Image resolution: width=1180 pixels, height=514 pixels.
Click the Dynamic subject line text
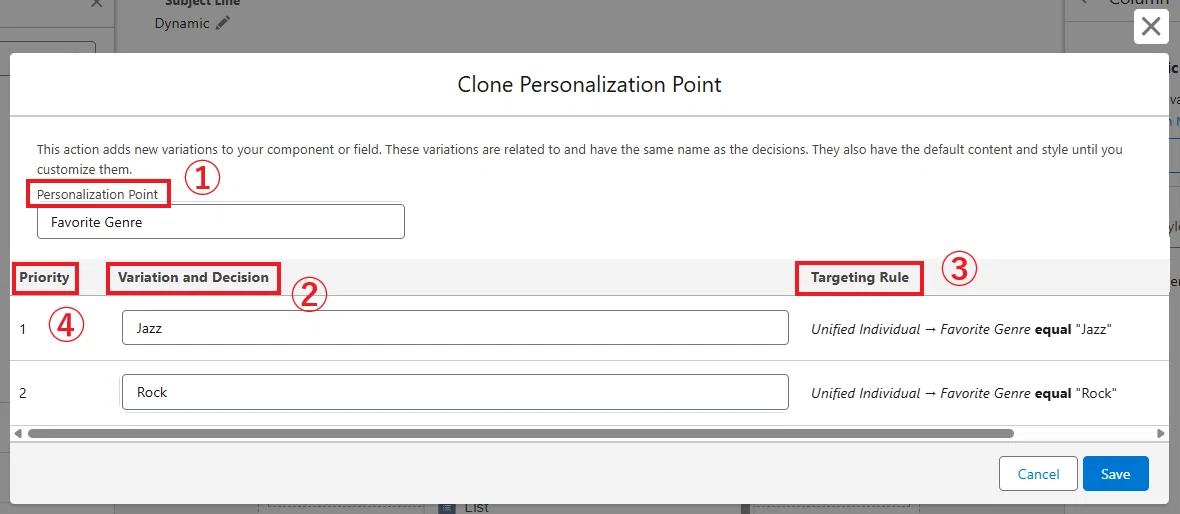pyautogui.click(x=182, y=23)
